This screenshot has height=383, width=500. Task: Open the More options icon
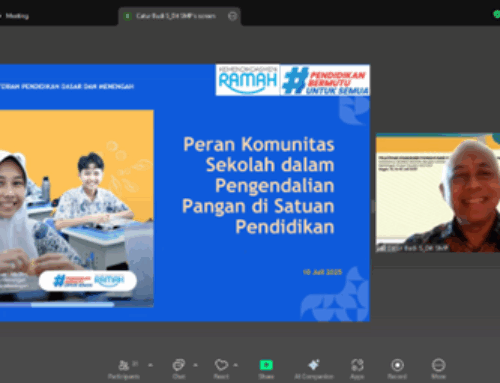(x=438, y=365)
